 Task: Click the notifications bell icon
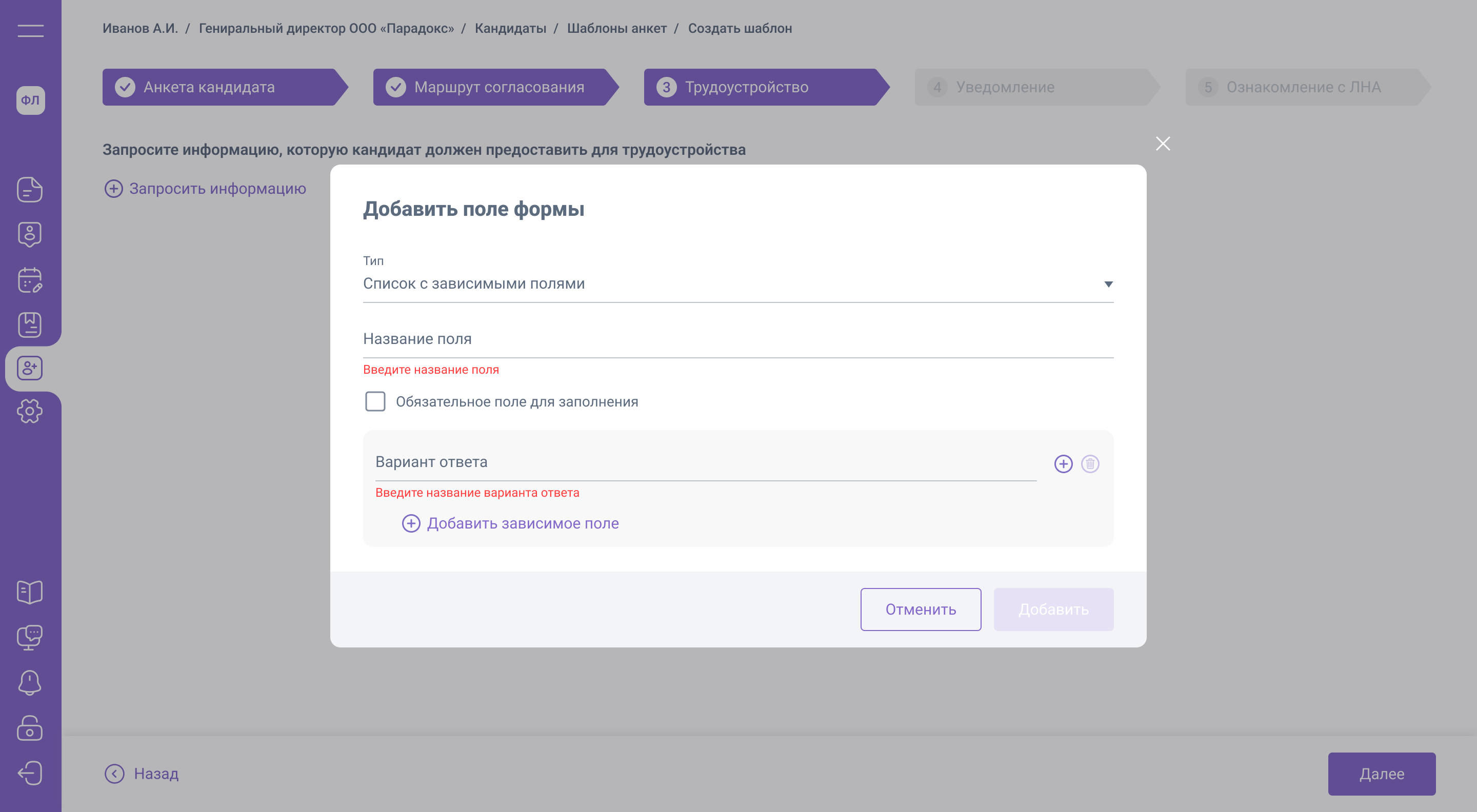[30, 682]
